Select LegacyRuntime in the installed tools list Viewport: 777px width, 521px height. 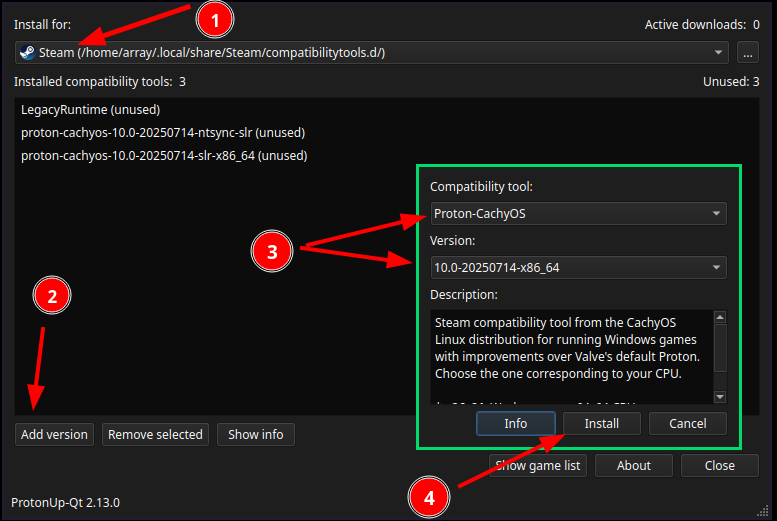click(90, 110)
